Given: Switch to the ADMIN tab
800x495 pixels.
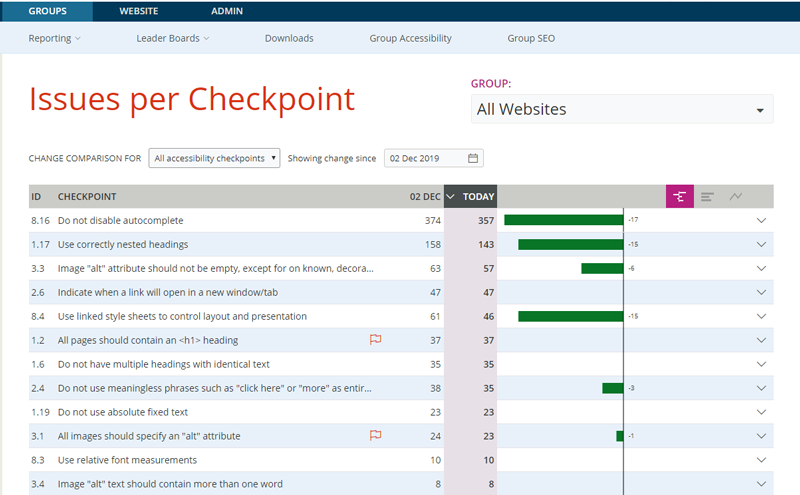Looking at the screenshot, I should coord(227,11).
